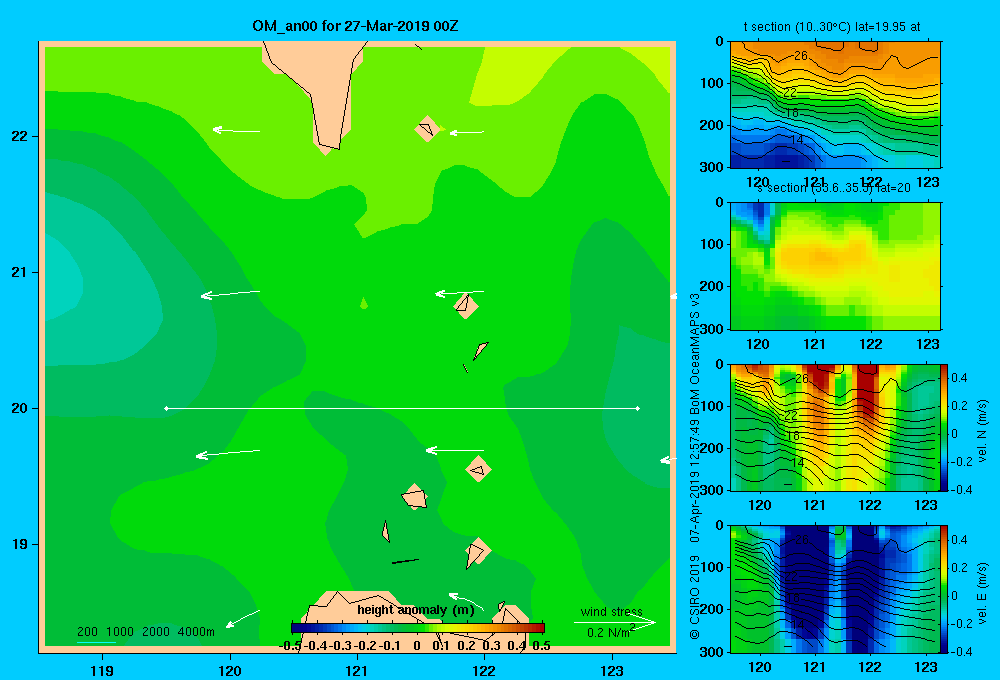Click the "t section (10..30°C) lat=19.95" heading
The width and height of the screenshot is (1000, 680).
tap(832, 27)
